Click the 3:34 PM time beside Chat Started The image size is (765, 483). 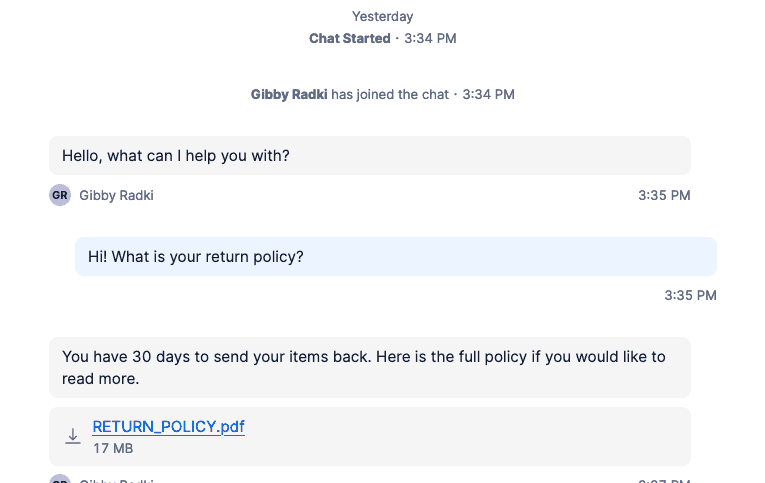(x=430, y=38)
